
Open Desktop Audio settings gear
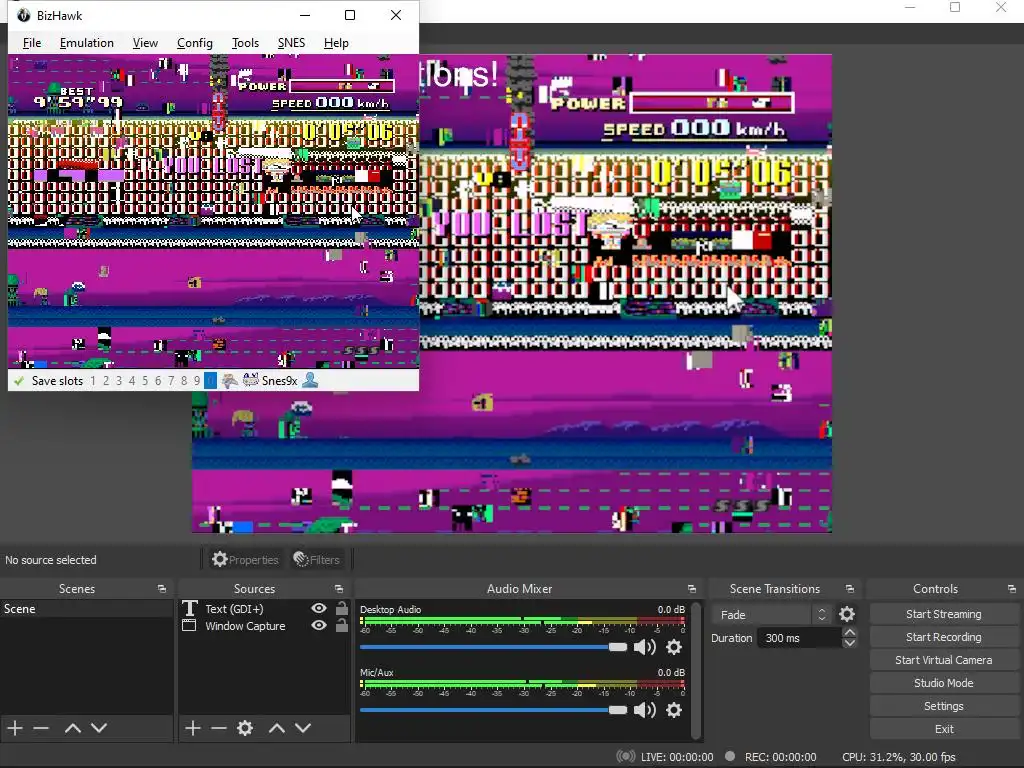674,647
